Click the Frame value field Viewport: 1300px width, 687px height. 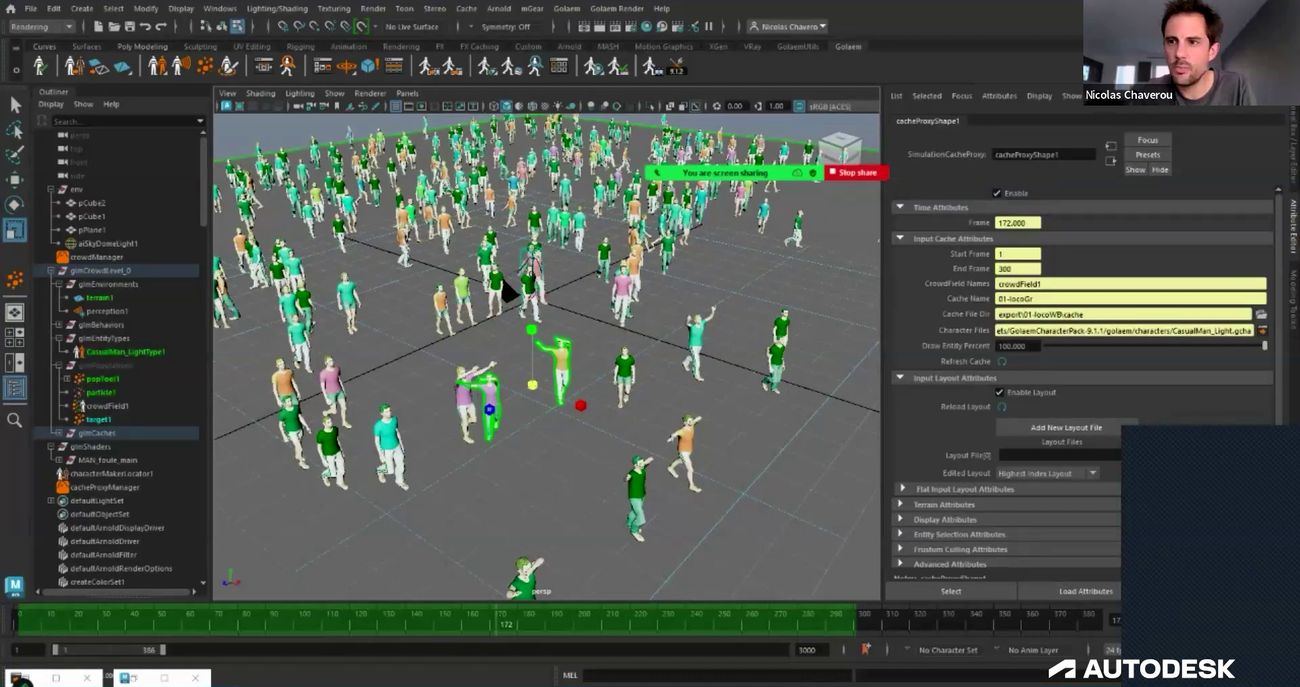click(x=1018, y=223)
